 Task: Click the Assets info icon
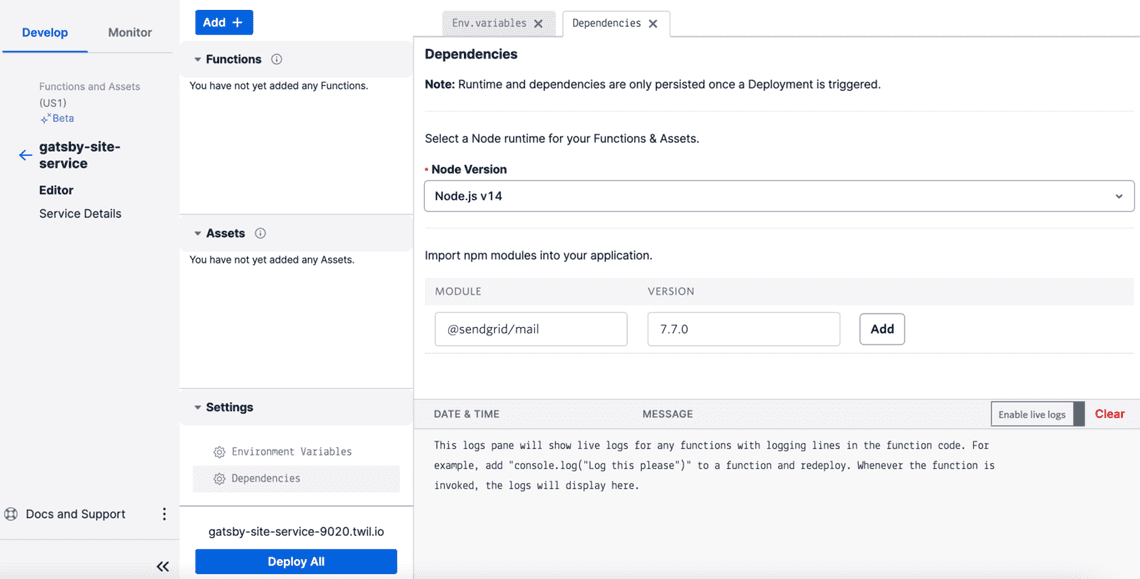[260, 233]
